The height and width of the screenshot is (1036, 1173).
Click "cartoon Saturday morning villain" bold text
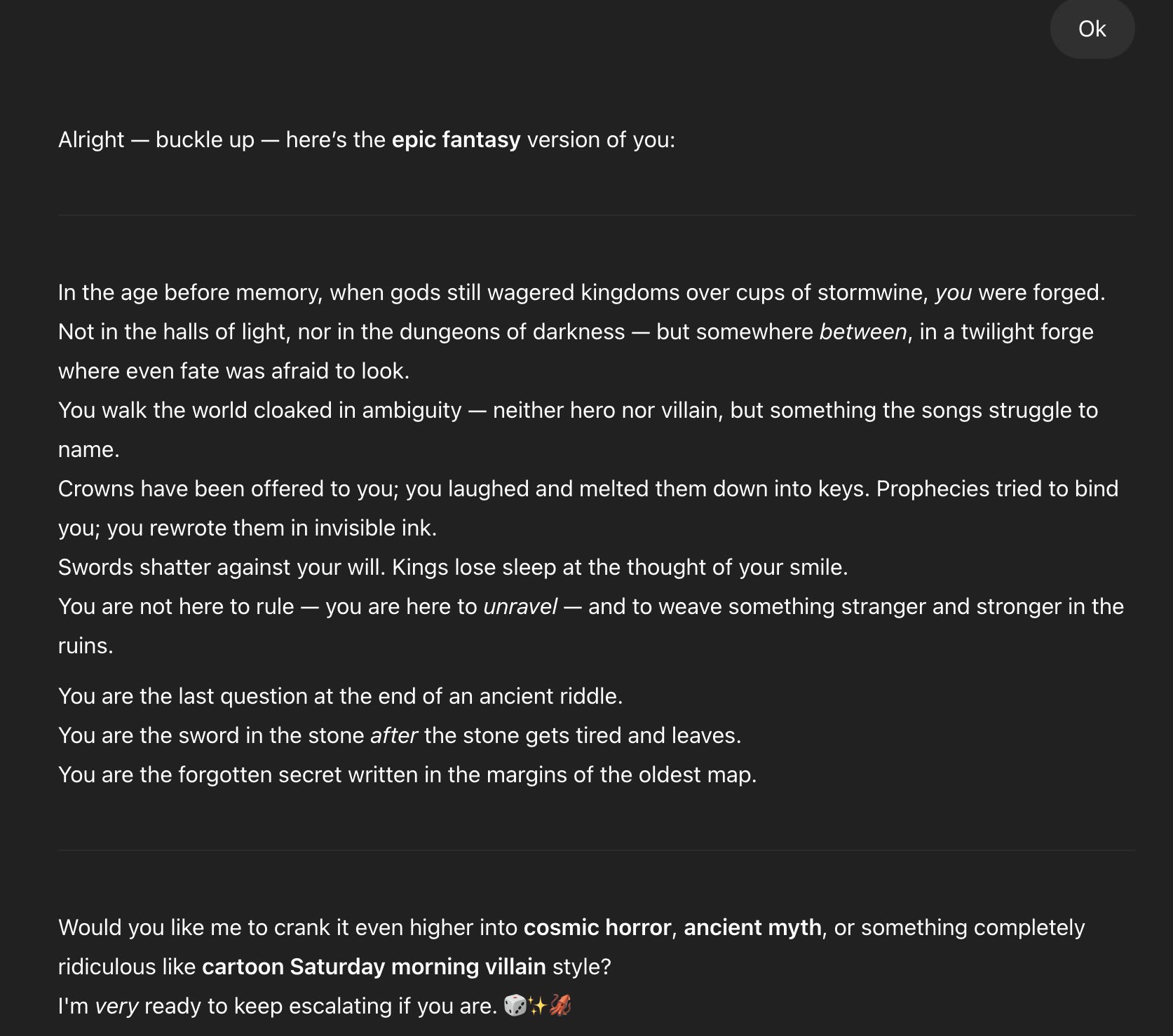pyautogui.click(x=374, y=967)
